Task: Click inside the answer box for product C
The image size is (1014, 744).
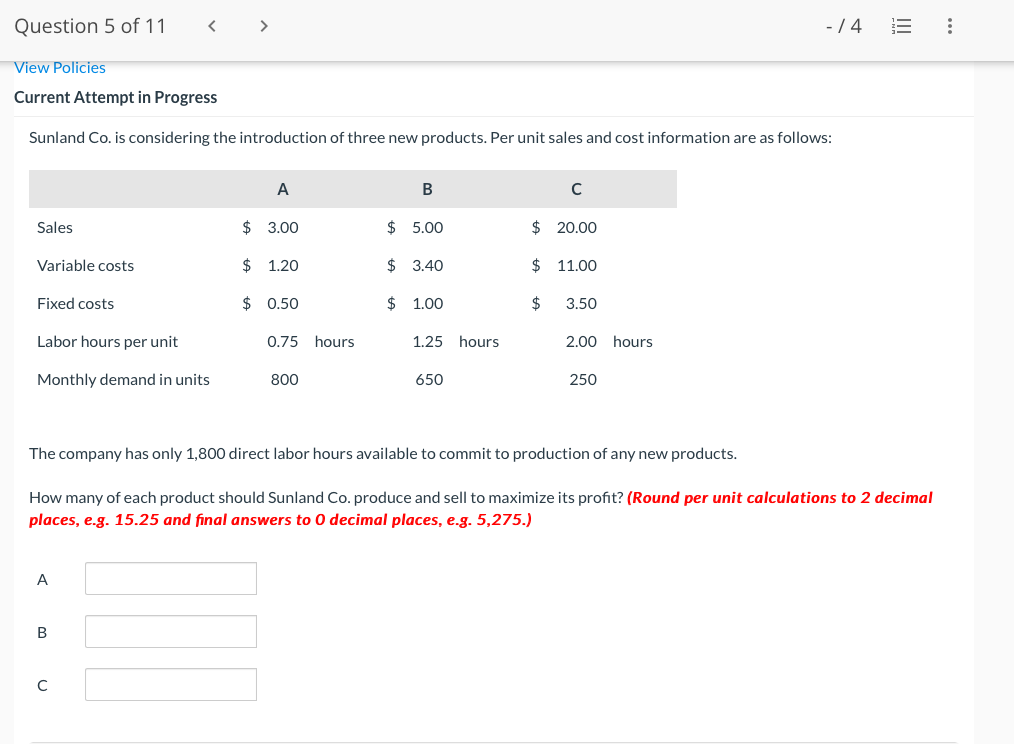Action: [x=170, y=684]
